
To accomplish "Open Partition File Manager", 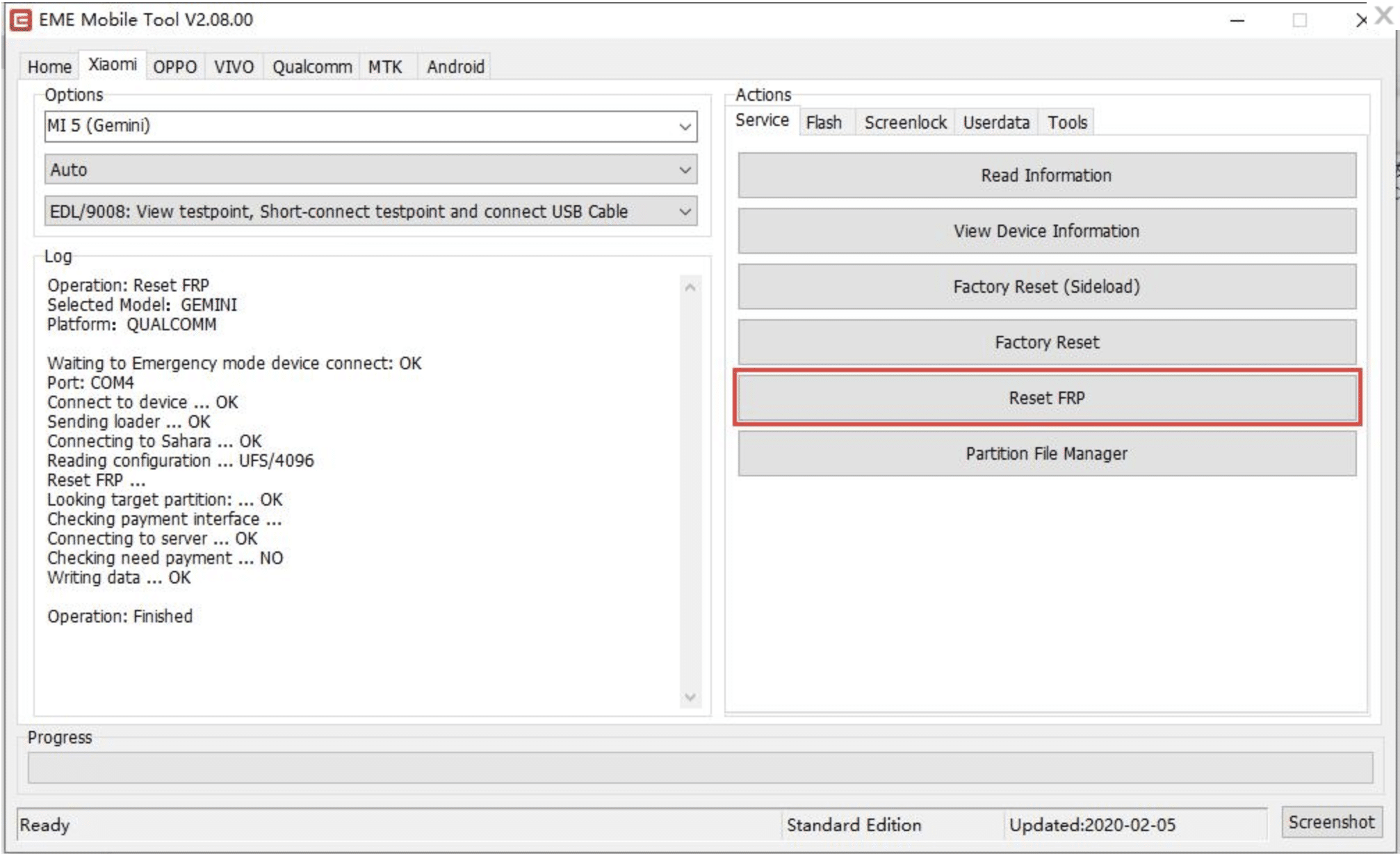I will pos(1046,453).
